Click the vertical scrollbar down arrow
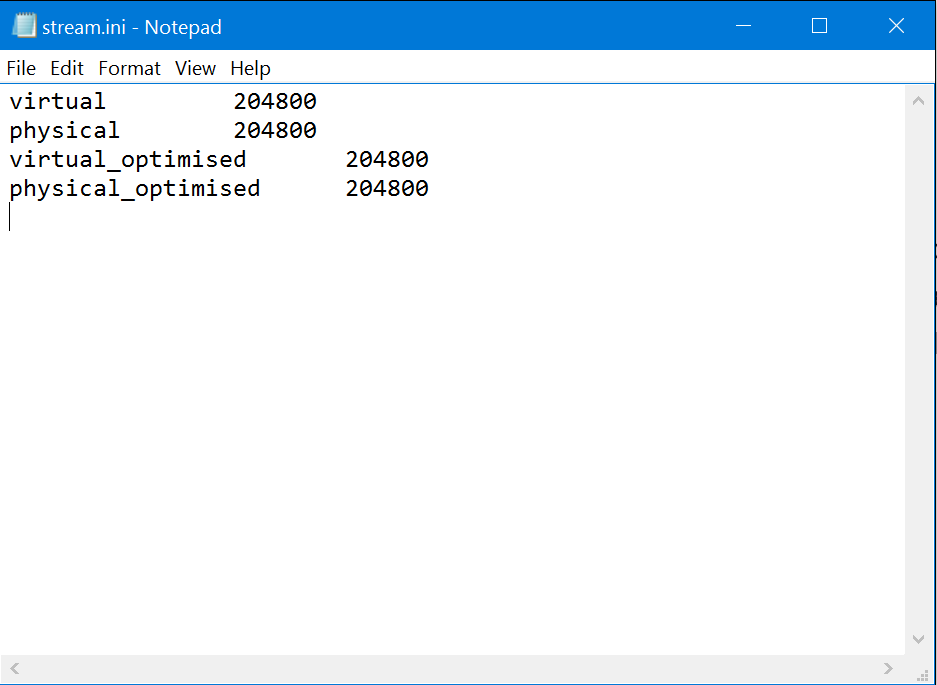Screen dimensions: 937x685 pyautogui.click(x=918, y=639)
